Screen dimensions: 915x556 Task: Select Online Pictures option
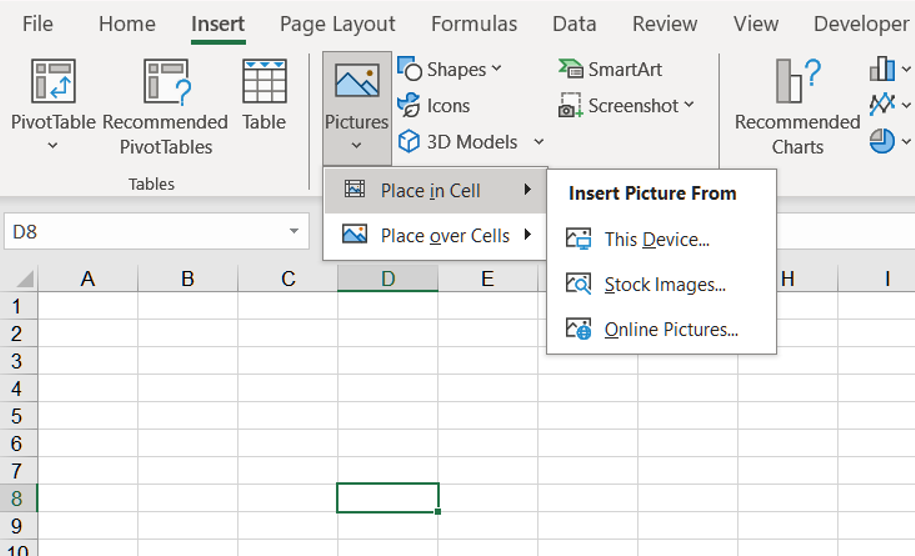[x=671, y=330]
